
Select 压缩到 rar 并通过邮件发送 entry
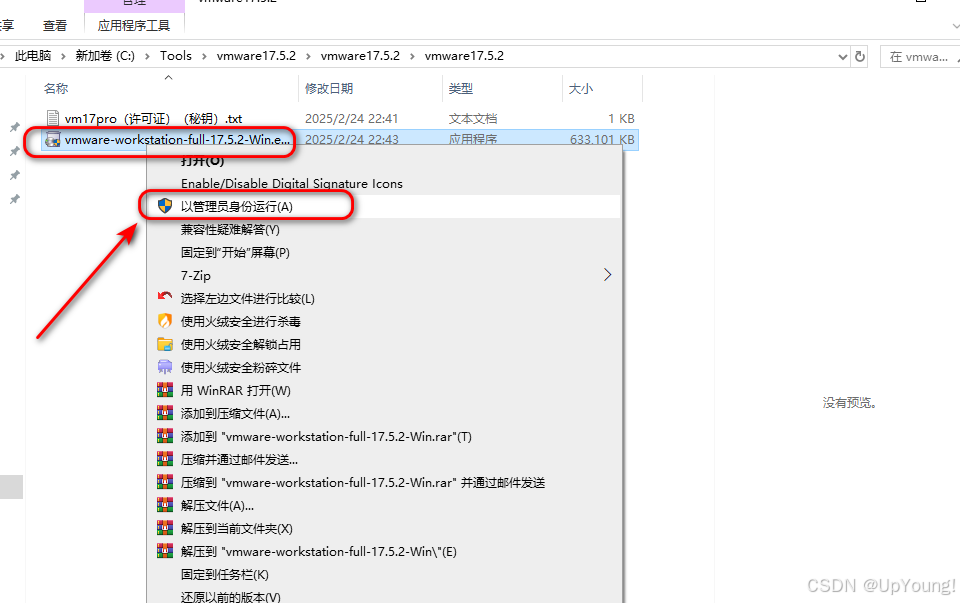tap(363, 482)
